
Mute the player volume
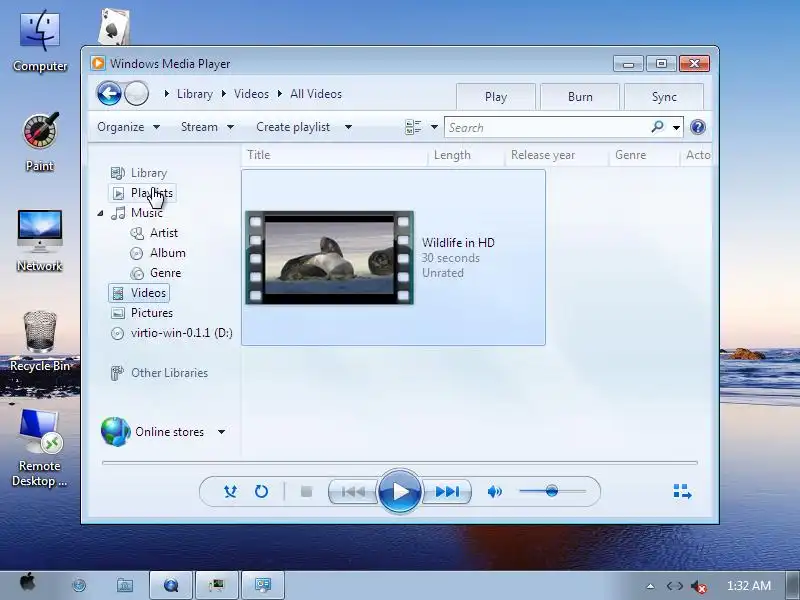[494, 491]
